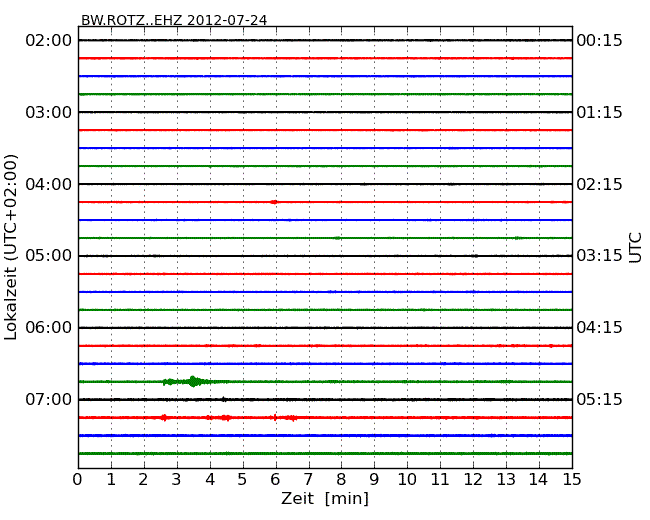Click the x-axis tick label 12

pyautogui.click(x=473, y=480)
